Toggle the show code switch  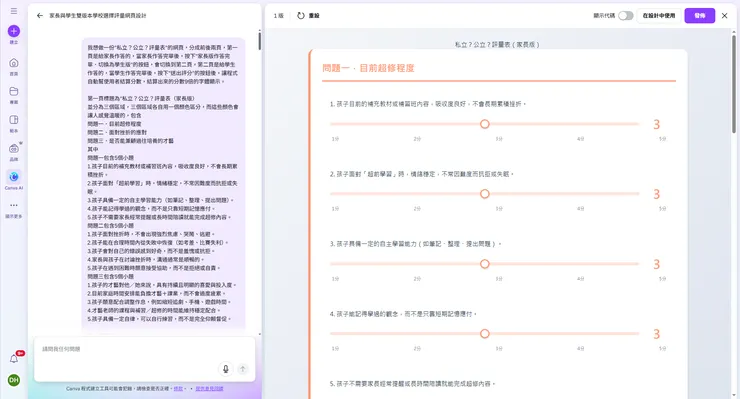click(625, 16)
